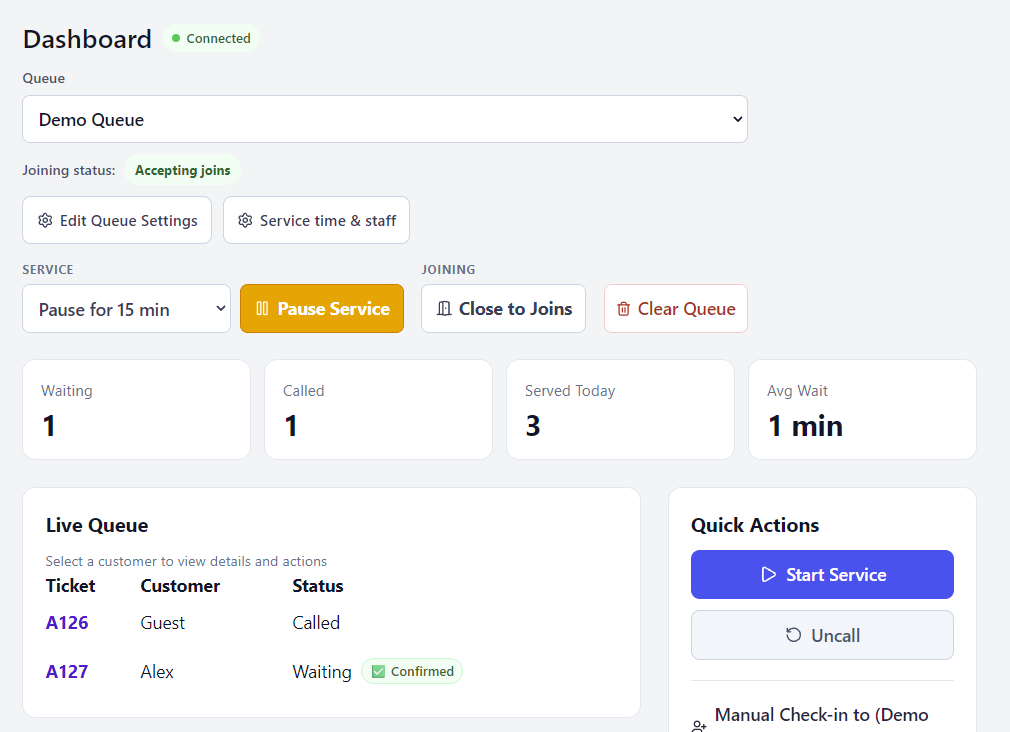Click Close to Joins button

[503, 309]
